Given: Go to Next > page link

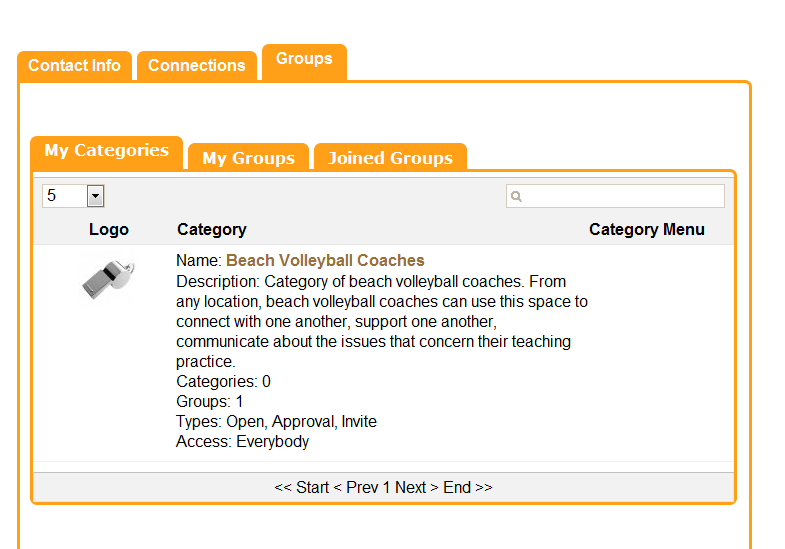Looking at the screenshot, I should (x=417, y=487).
